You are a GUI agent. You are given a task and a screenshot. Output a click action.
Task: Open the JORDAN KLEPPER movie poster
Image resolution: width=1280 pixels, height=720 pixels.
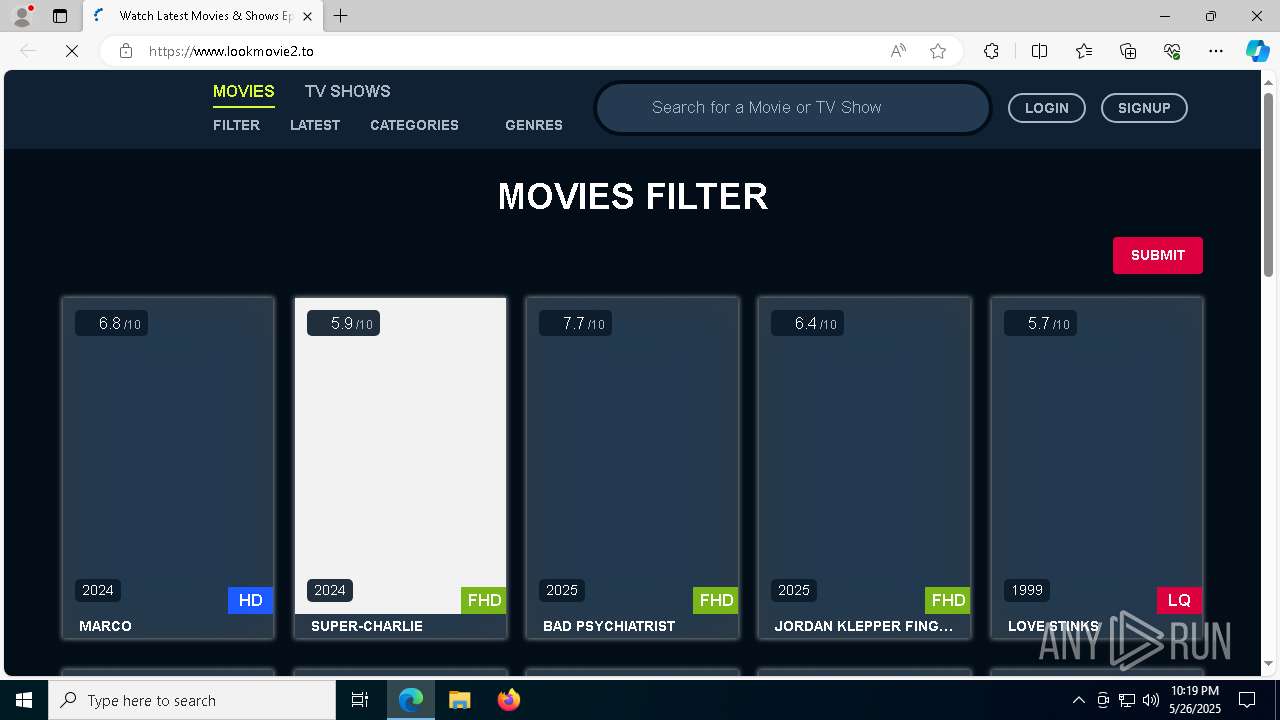point(864,455)
